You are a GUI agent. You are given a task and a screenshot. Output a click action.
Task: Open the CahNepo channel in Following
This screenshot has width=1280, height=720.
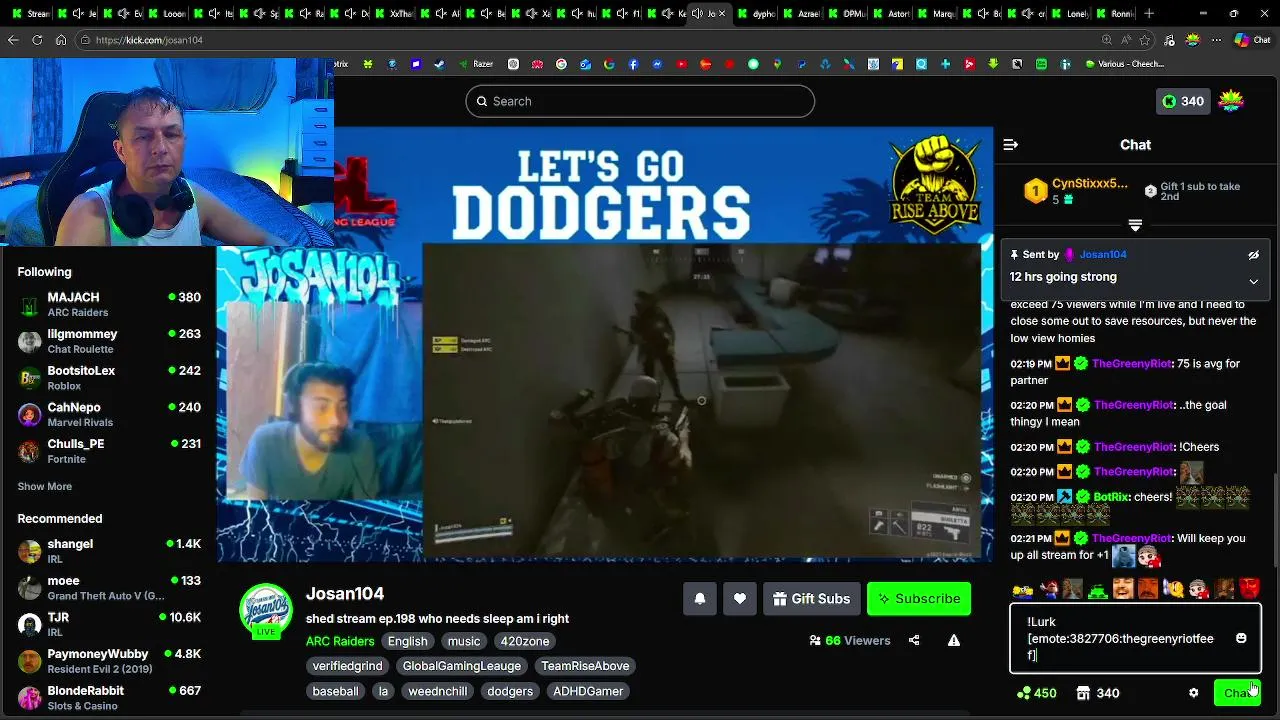tap(109, 414)
